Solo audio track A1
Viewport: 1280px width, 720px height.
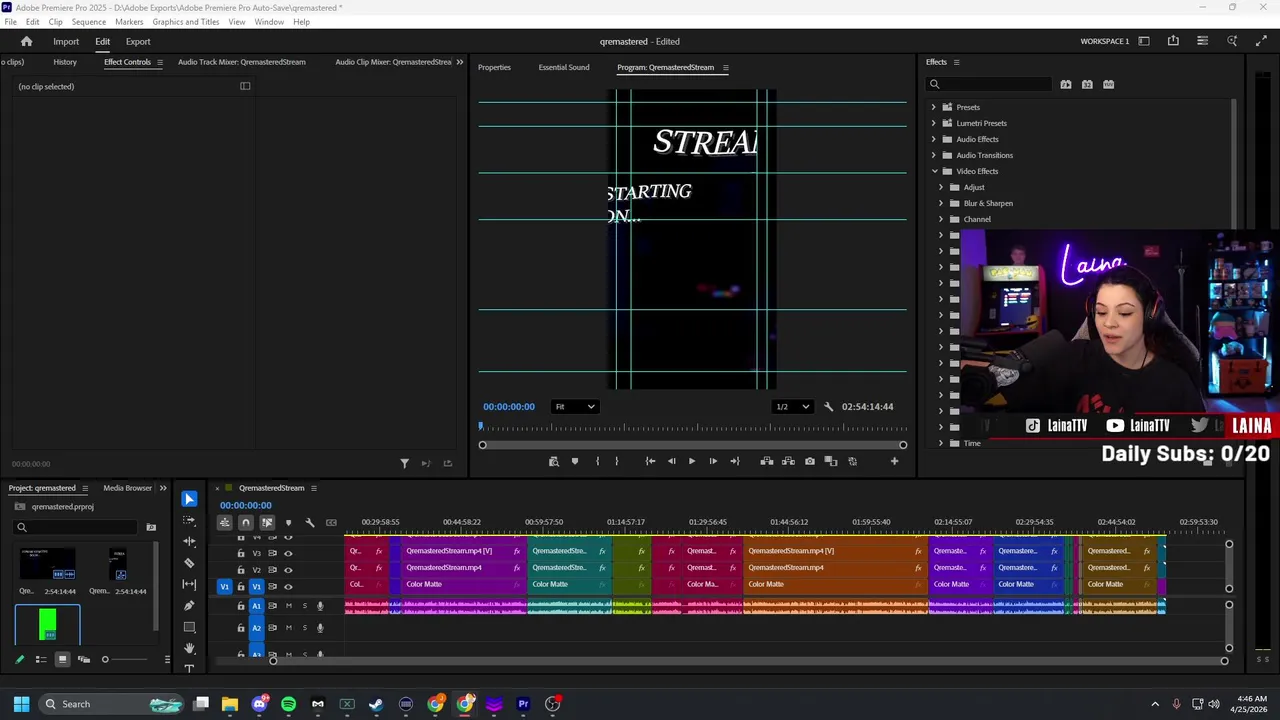pos(305,606)
